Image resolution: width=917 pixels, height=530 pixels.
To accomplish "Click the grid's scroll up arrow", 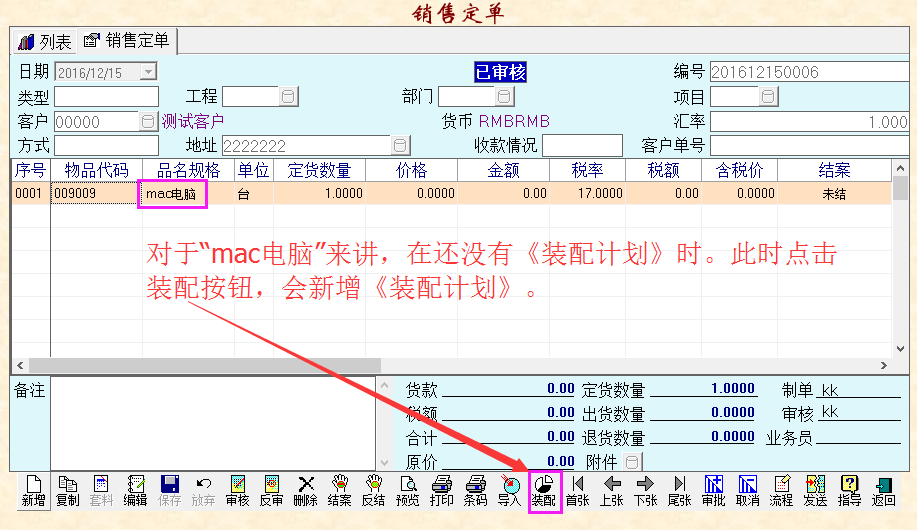I will pos(901,168).
